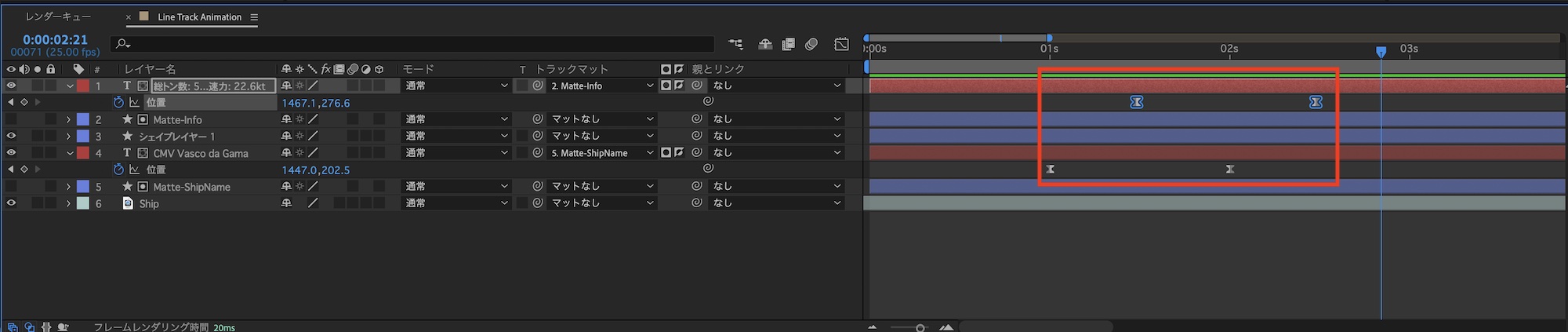Hide the Ship layer with its eye icon
The image size is (1568, 332).
11,203
